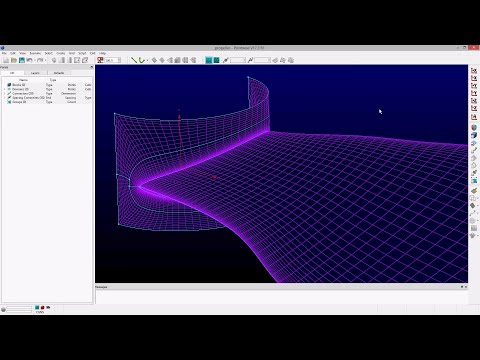Expand the Domains tree entry
Viewport: 480px width, 360px height.
click(x=4, y=89)
